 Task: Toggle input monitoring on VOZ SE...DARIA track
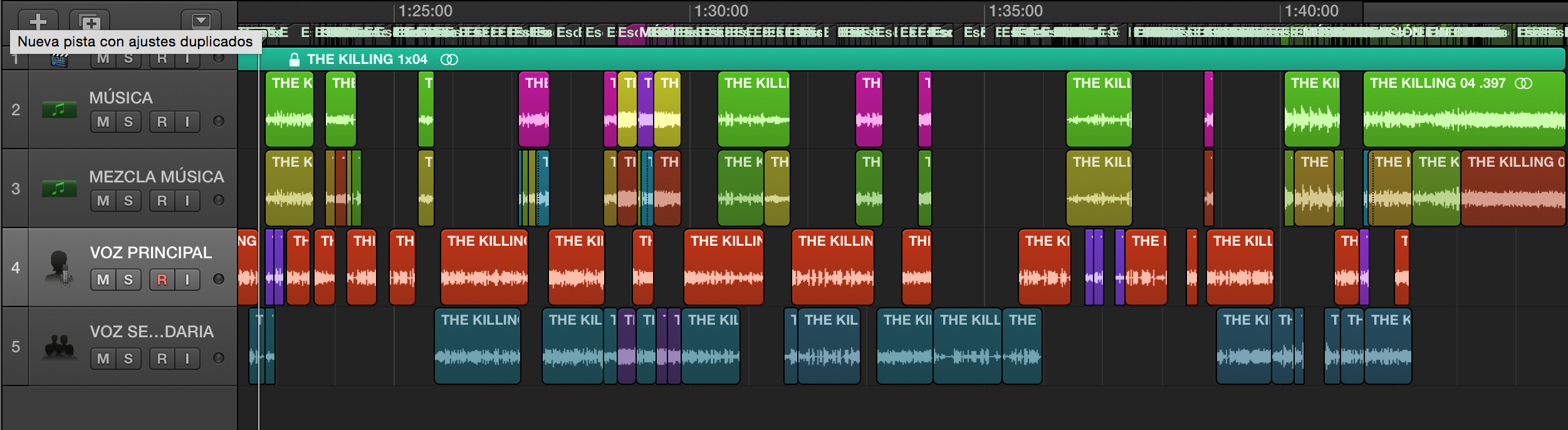click(x=187, y=359)
